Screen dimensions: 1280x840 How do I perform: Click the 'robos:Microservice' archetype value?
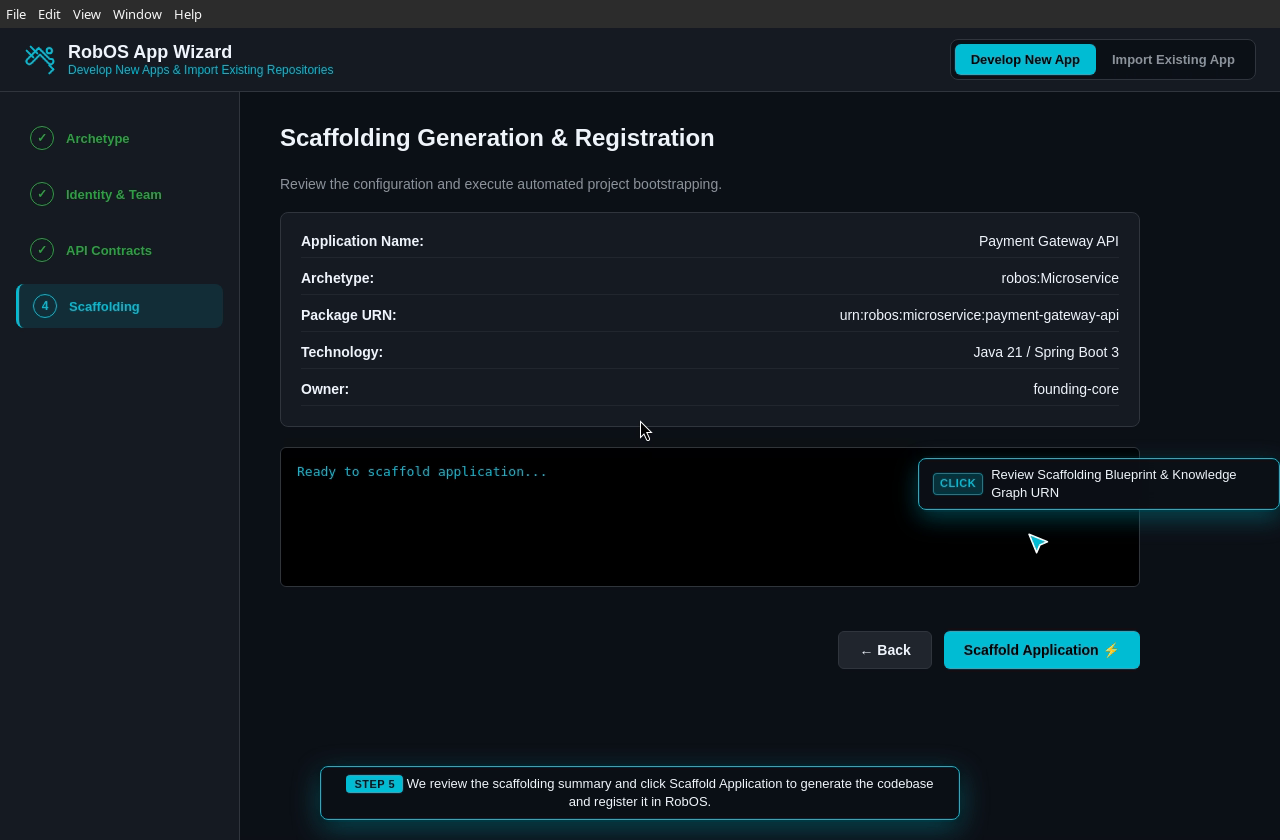coord(1060,278)
